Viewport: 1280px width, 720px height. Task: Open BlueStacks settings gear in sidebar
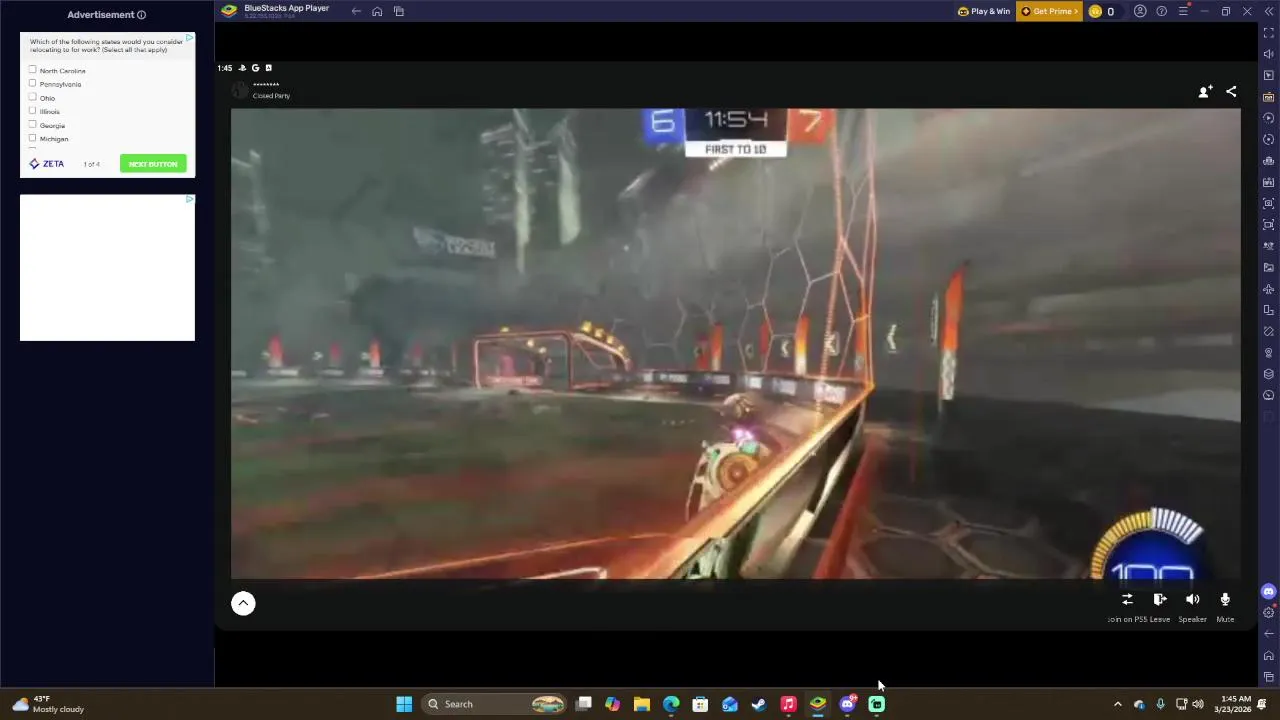pyautogui.click(x=1269, y=612)
